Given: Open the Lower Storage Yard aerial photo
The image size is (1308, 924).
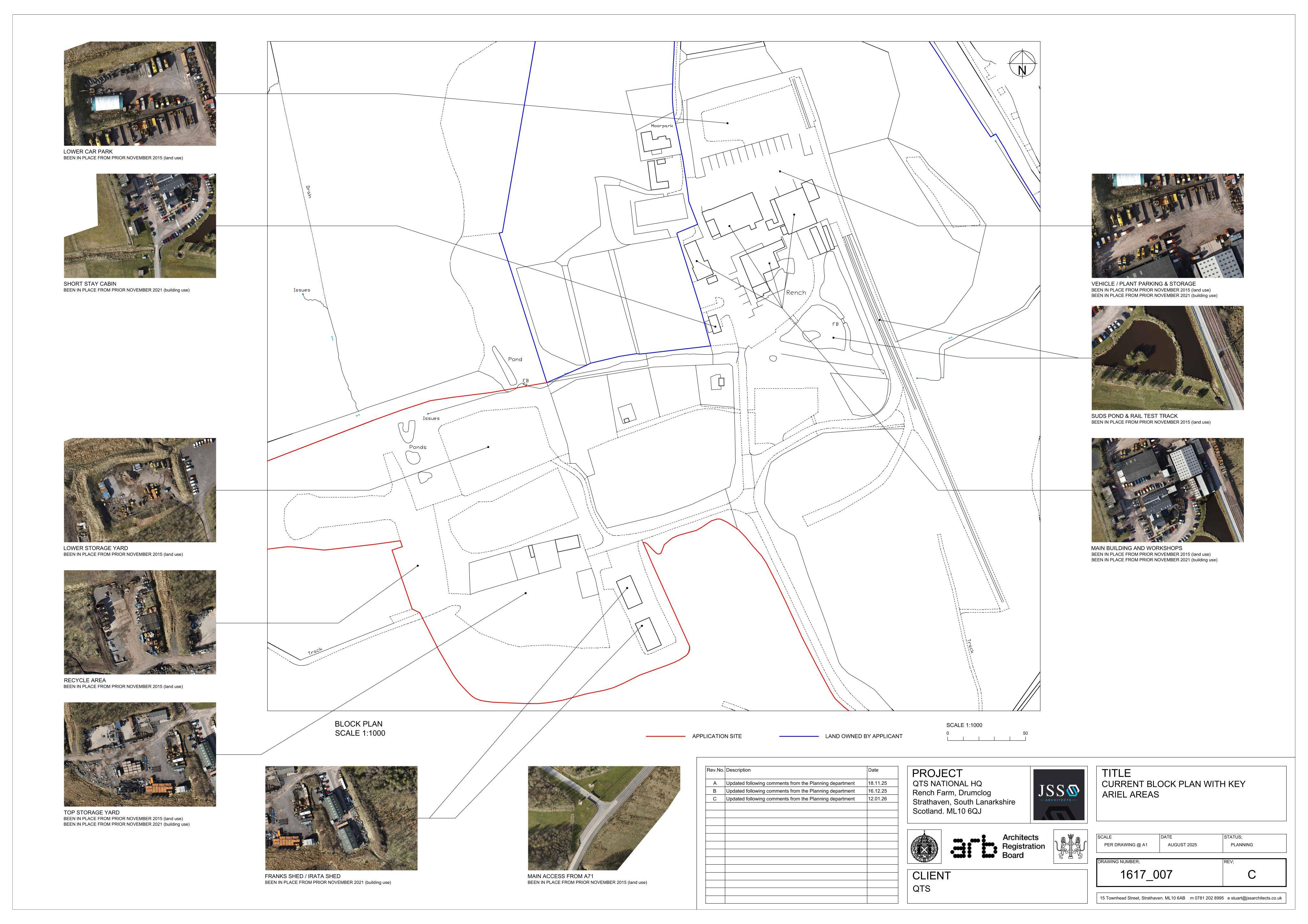Looking at the screenshot, I should click(x=140, y=490).
